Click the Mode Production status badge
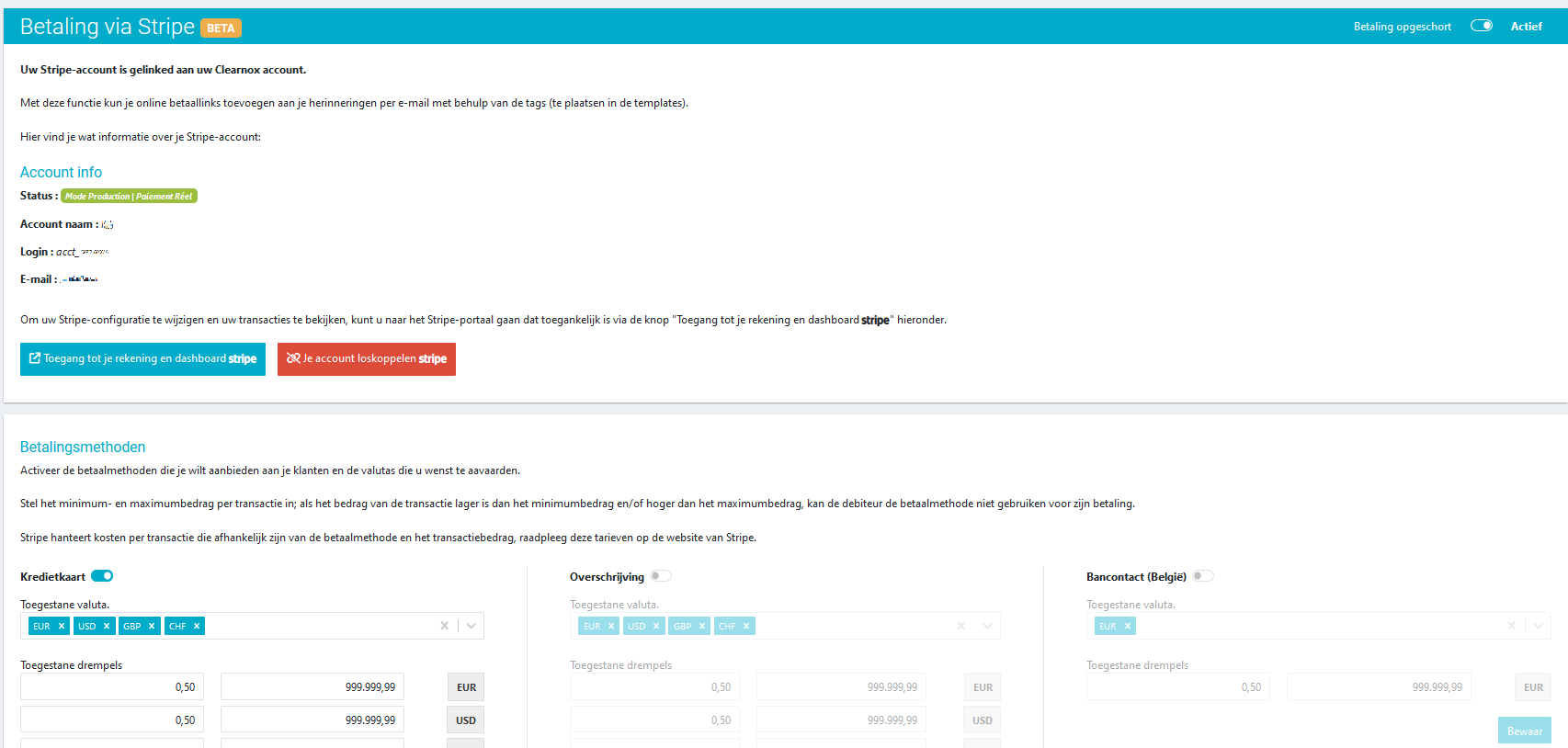Viewport: 1568px width, 748px height. 129,196
